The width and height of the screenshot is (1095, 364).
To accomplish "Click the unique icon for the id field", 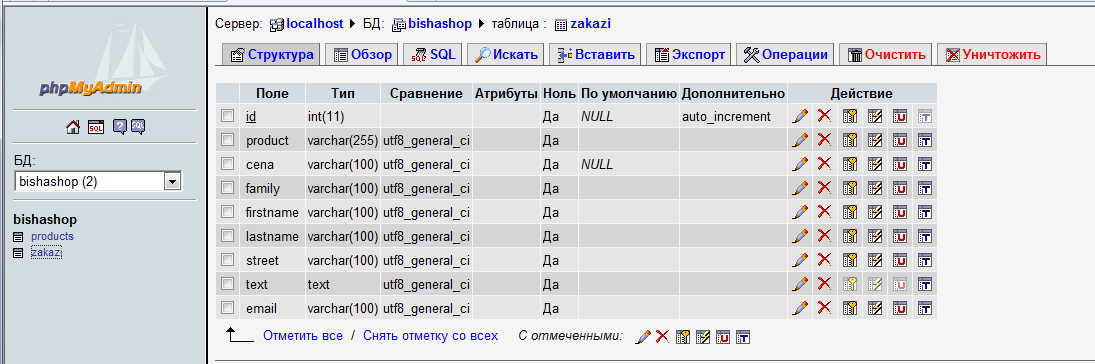I will pyautogui.click(x=899, y=116).
